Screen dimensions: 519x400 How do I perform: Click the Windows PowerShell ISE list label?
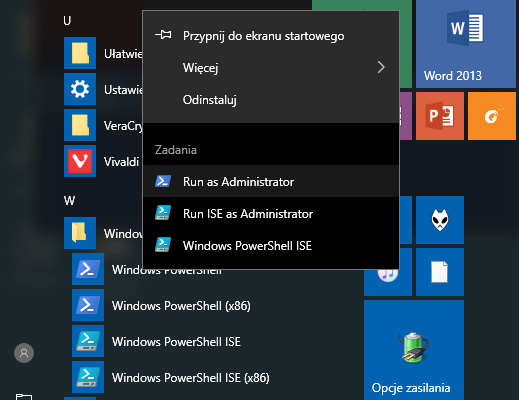point(176,342)
